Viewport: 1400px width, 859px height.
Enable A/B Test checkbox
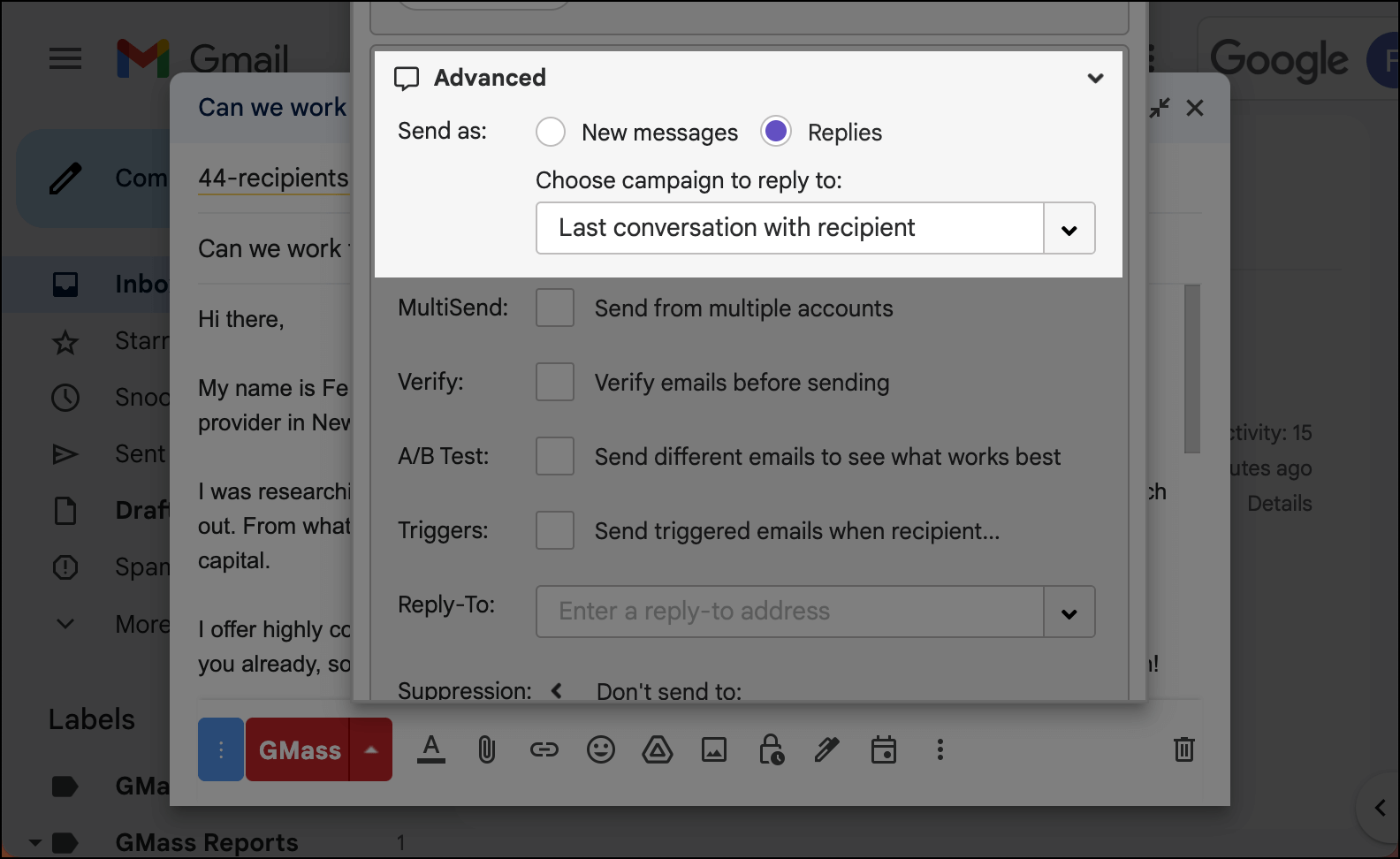coord(555,456)
